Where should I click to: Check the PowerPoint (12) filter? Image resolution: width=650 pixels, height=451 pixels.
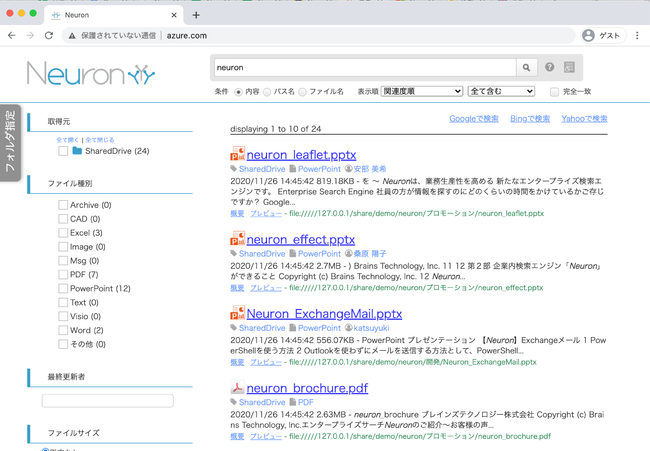[63, 288]
